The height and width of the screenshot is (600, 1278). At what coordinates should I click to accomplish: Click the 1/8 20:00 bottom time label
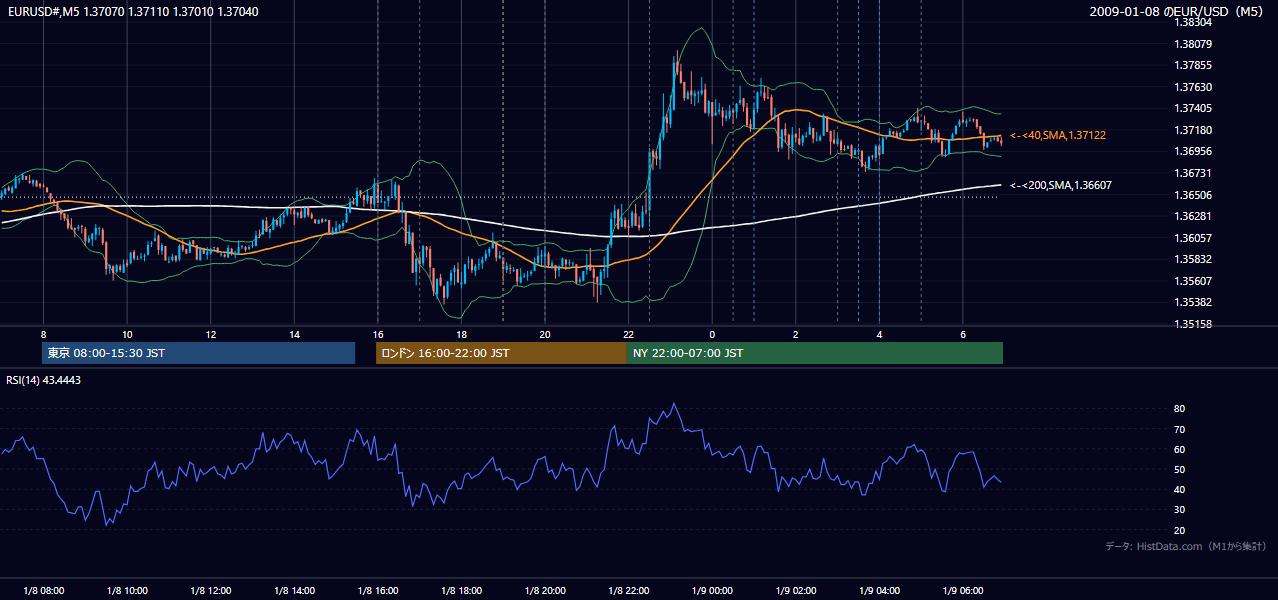click(x=544, y=591)
